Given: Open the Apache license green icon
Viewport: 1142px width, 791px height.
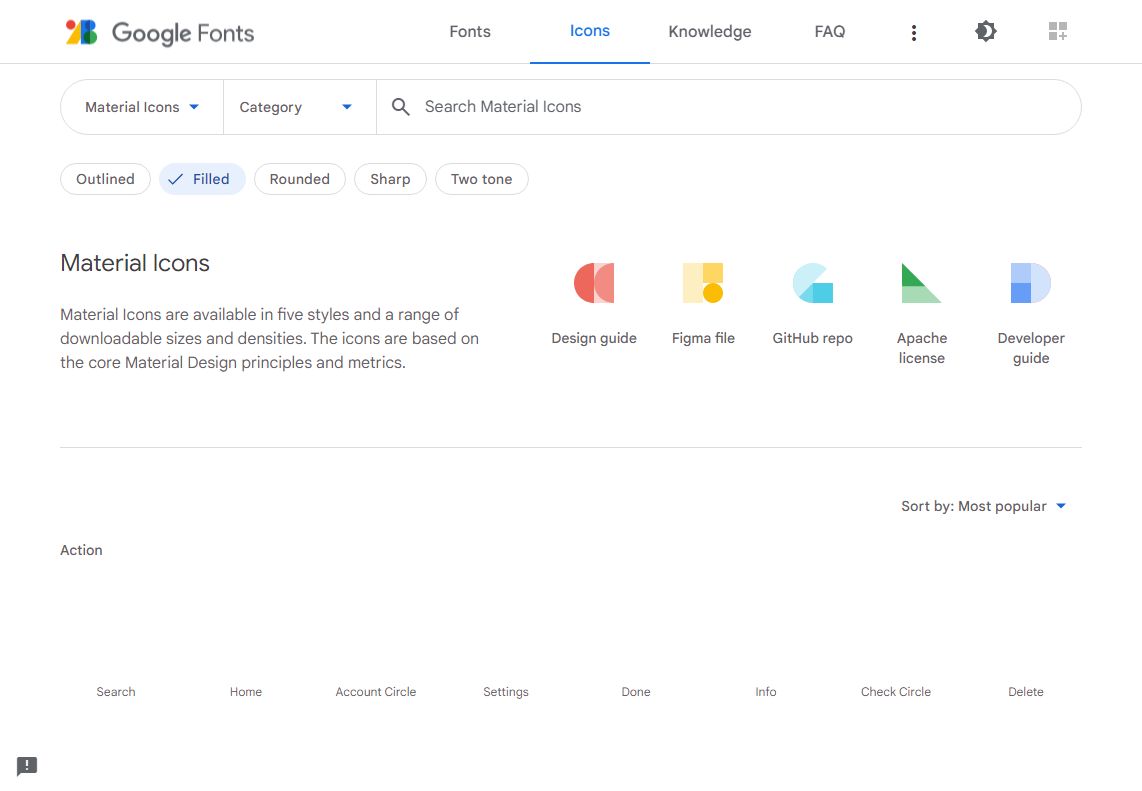Looking at the screenshot, I should click(921, 283).
